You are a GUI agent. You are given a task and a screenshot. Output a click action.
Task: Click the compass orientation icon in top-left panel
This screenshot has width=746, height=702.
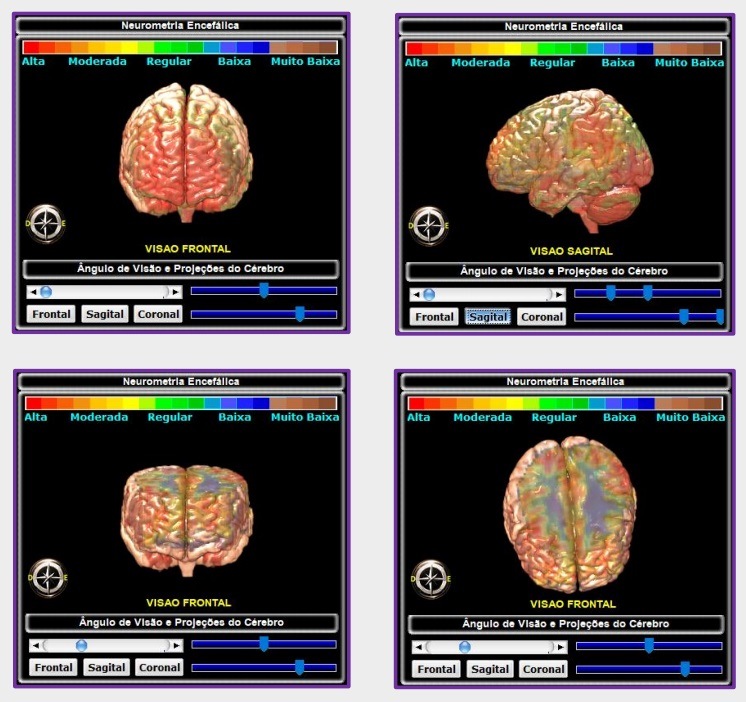[46, 224]
